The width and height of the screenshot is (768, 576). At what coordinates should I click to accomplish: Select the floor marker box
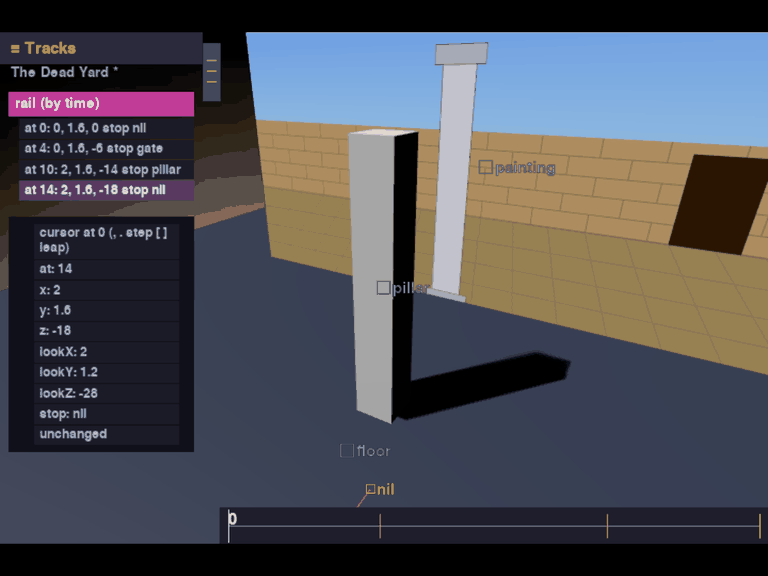(x=347, y=451)
